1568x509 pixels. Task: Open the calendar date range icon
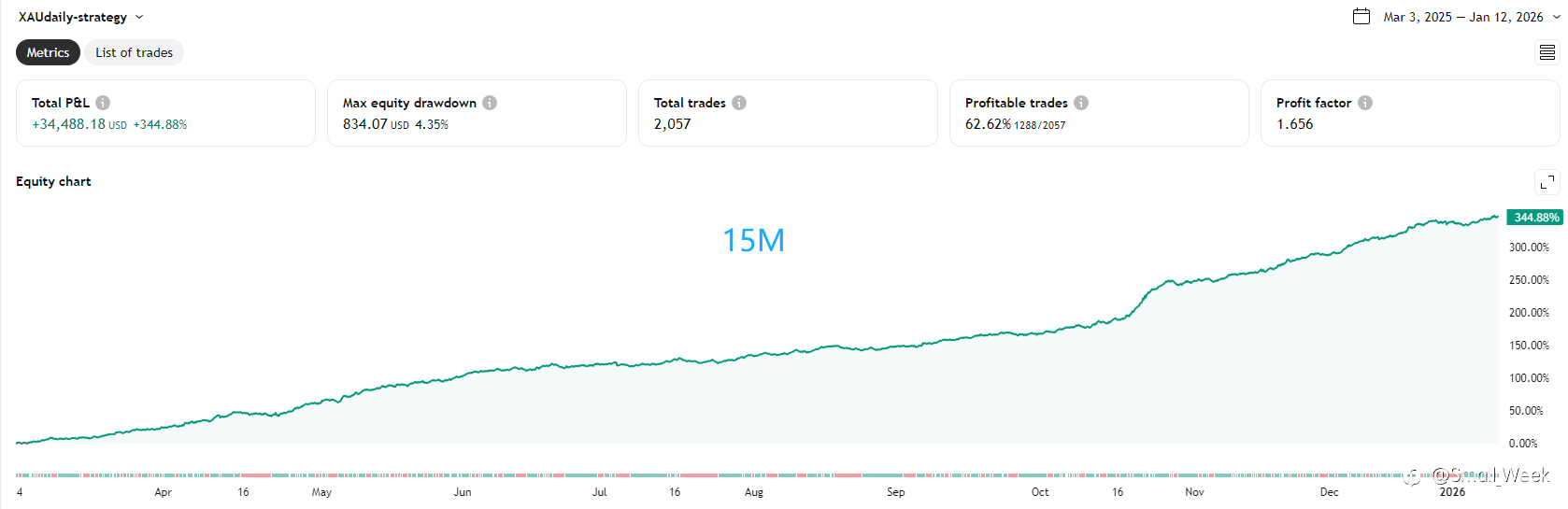1361,17
